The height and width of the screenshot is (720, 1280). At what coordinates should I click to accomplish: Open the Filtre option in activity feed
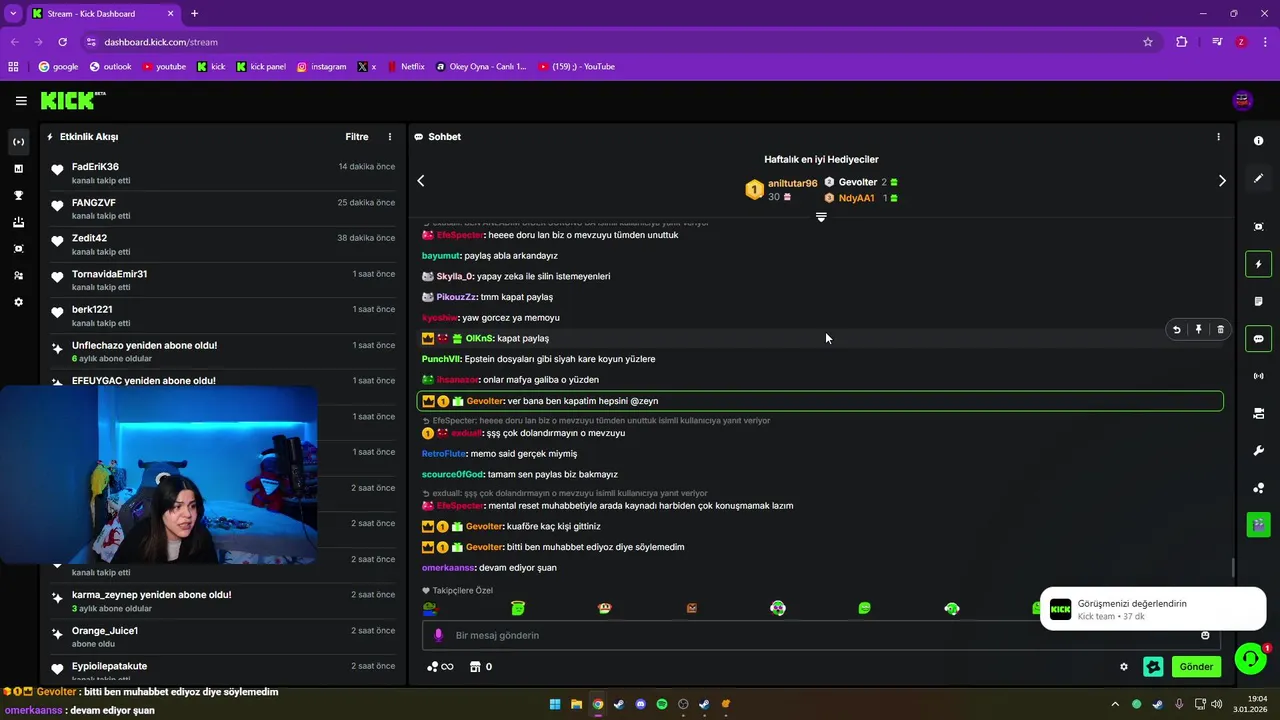point(357,137)
